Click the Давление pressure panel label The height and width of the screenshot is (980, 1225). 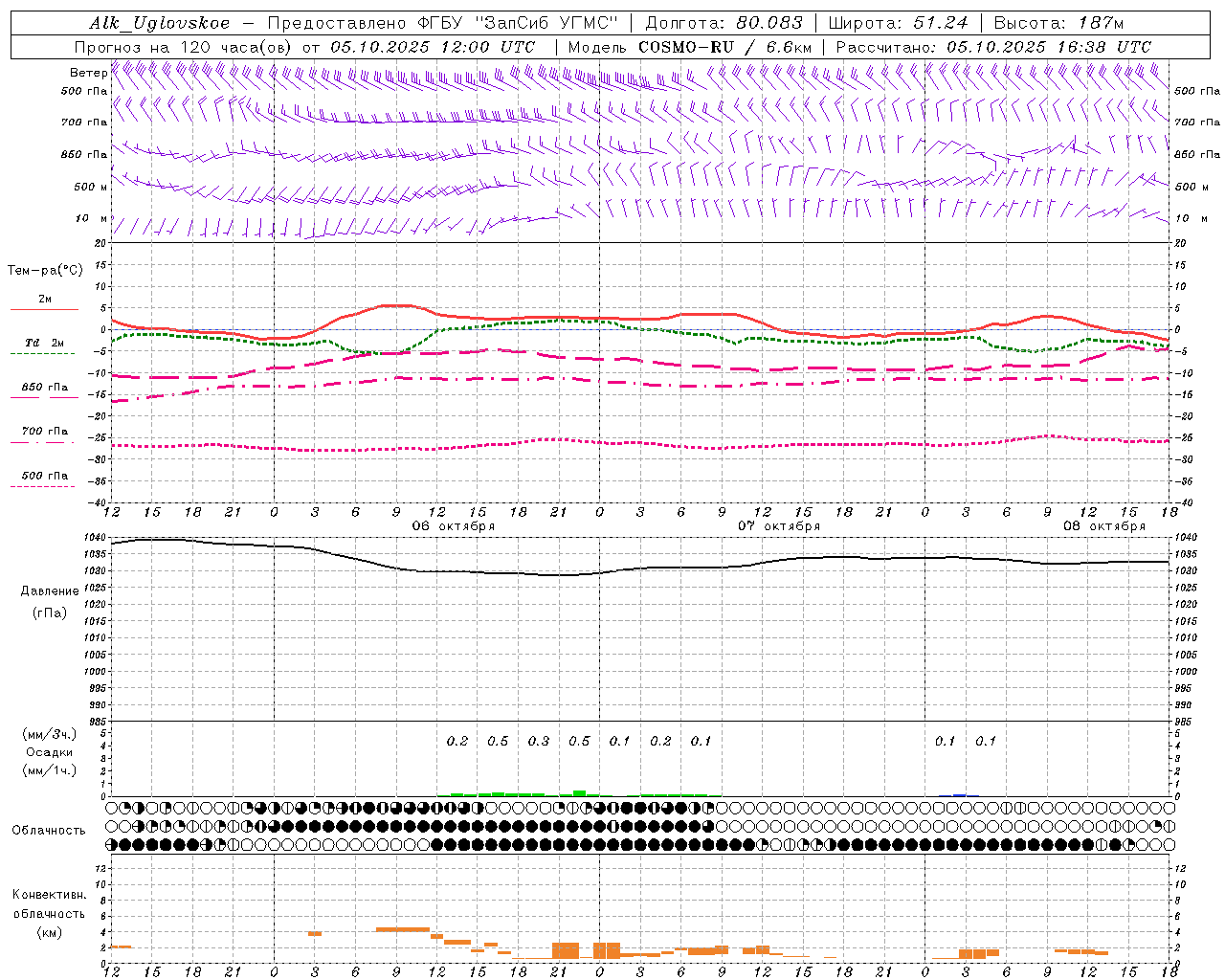pyautogui.click(x=50, y=591)
